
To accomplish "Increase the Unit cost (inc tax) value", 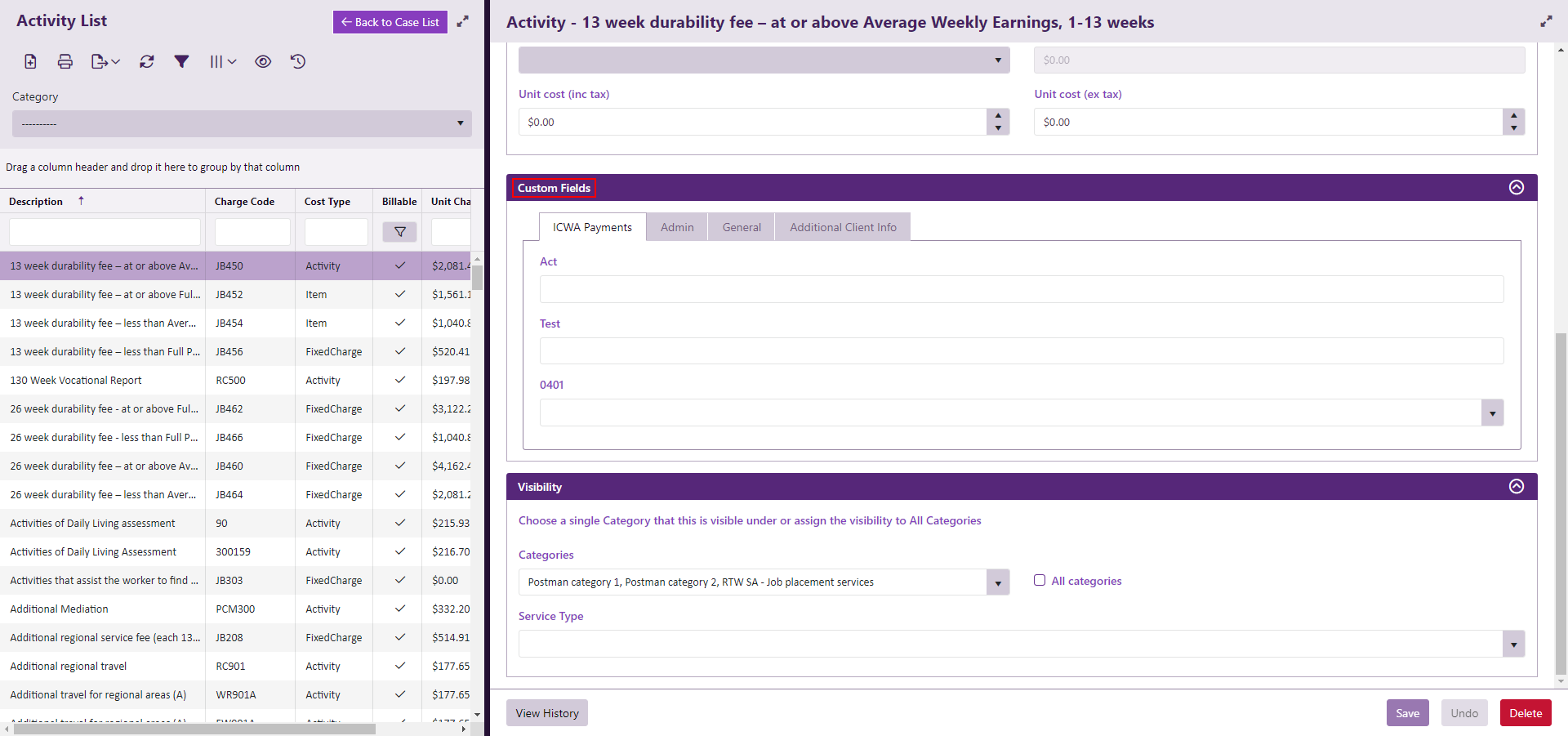I will click(998, 115).
